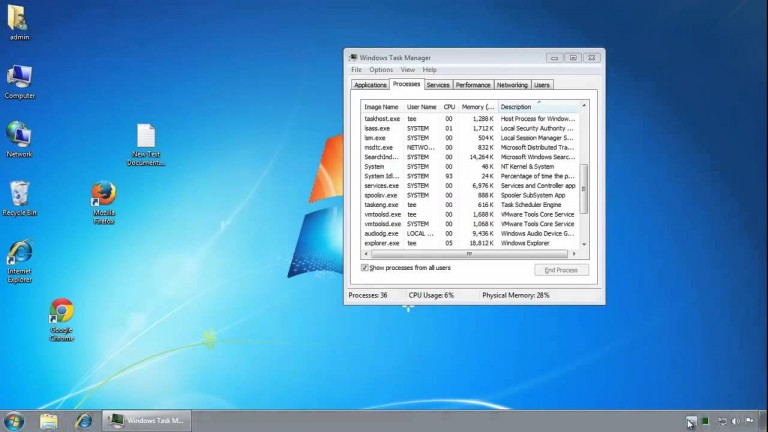Open Windows Explorer from the taskbar

[48, 421]
